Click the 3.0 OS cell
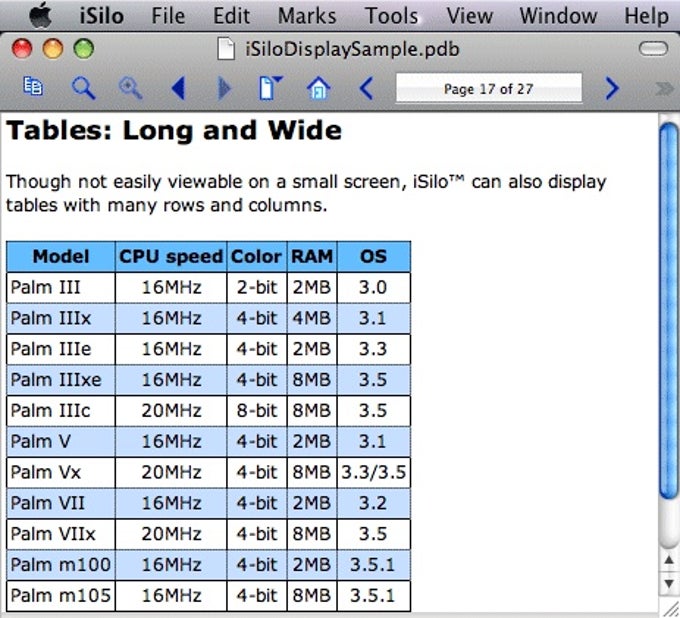This screenshot has height=618, width=680. click(x=373, y=288)
